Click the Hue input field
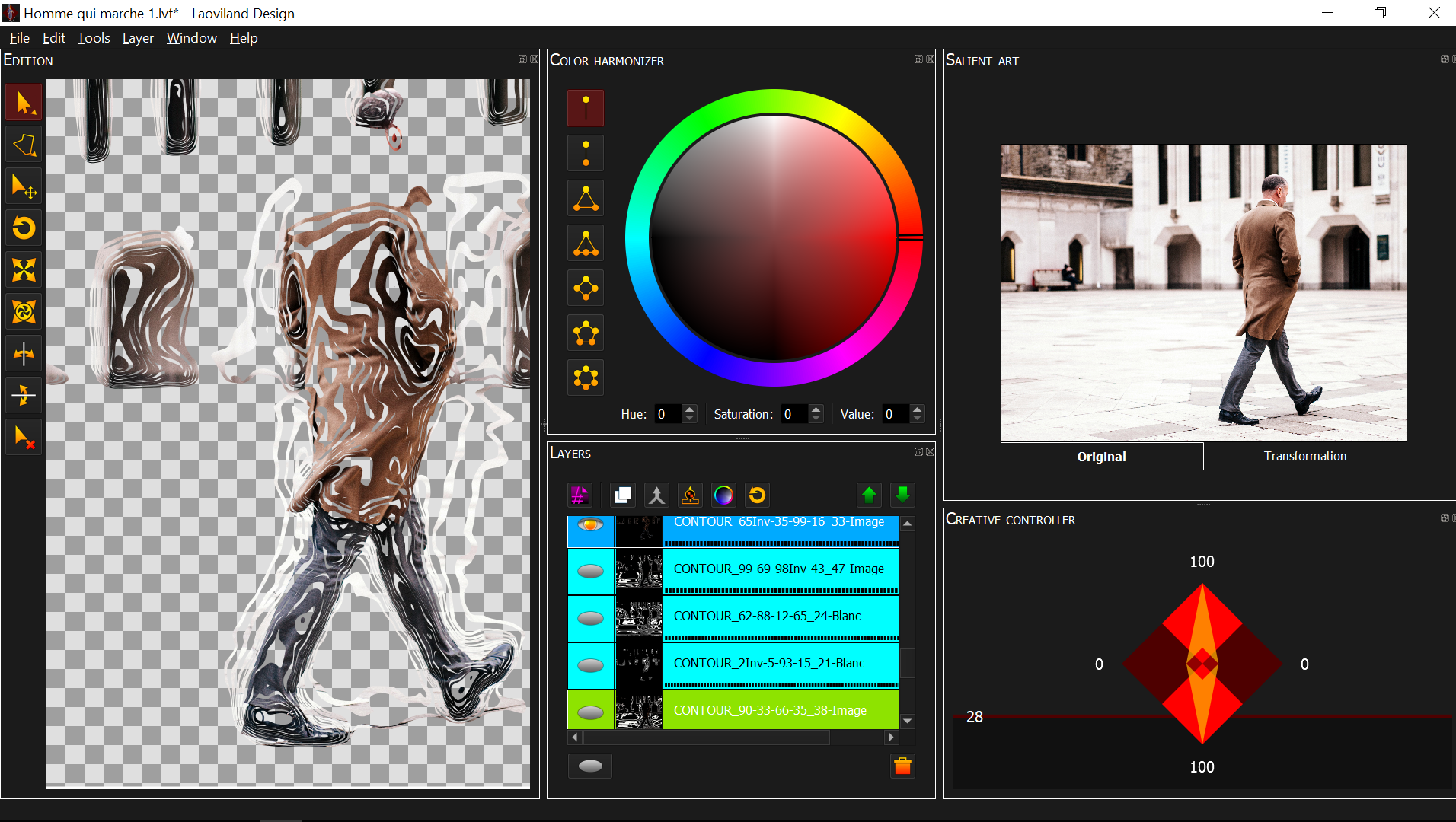Viewport: 1456px width, 822px height. coord(669,414)
